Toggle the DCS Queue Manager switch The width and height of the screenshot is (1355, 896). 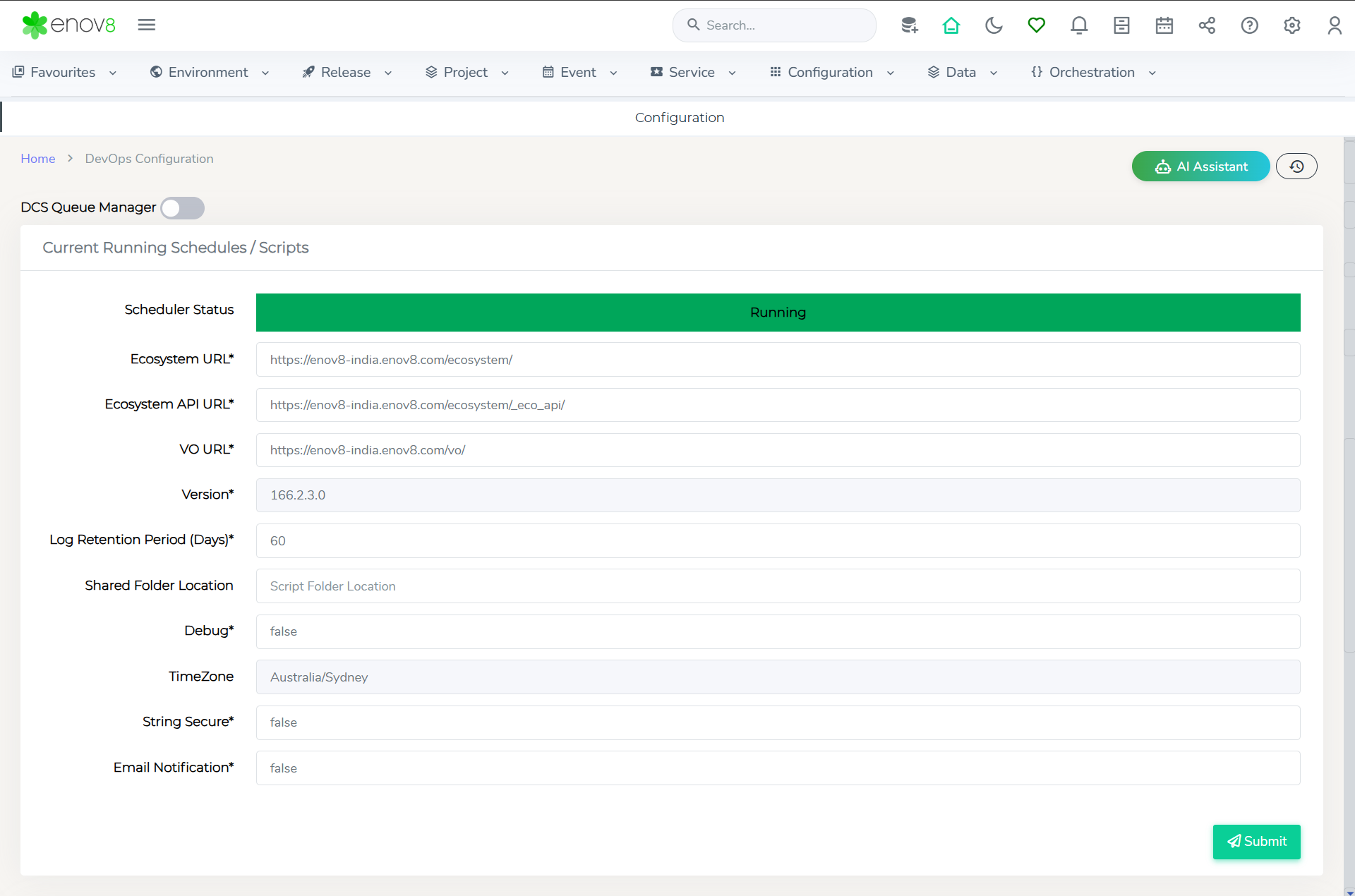tap(182, 208)
